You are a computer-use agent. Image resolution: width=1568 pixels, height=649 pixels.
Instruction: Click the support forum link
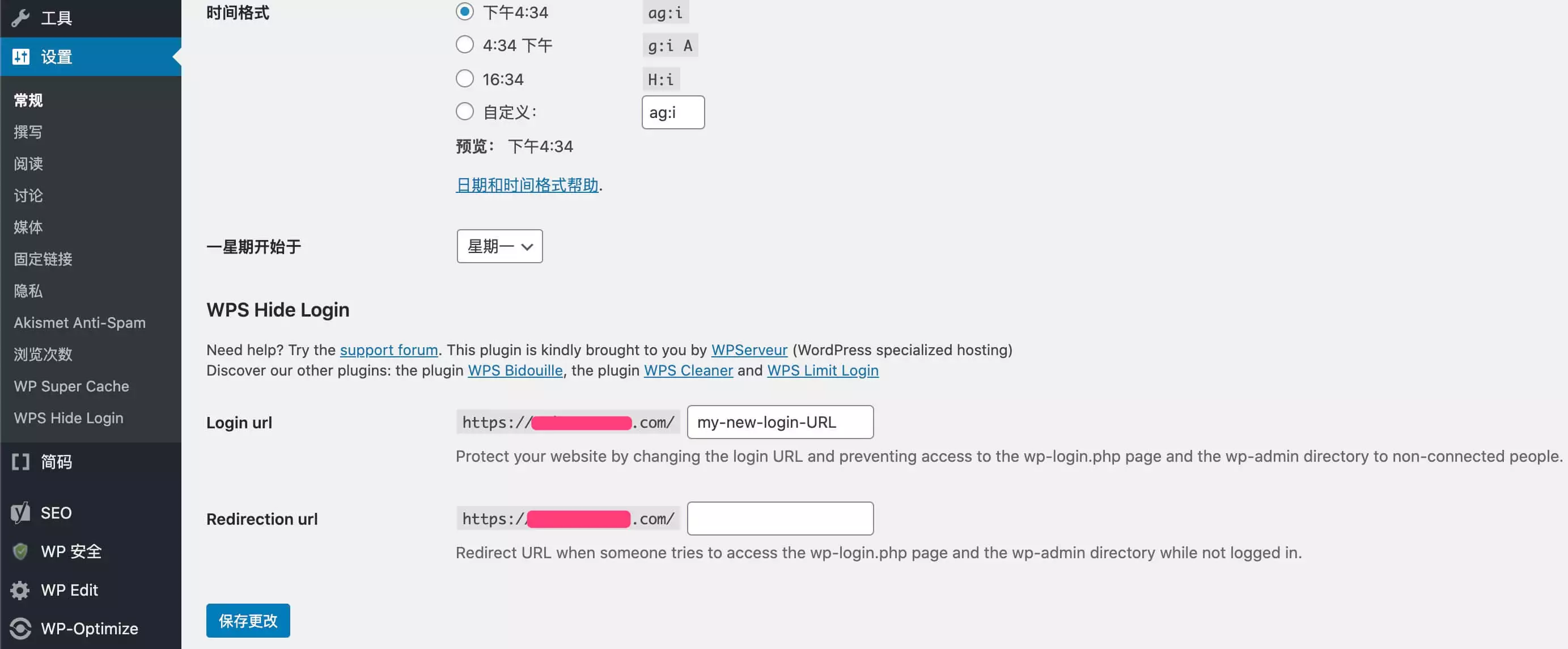[x=388, y=349]
